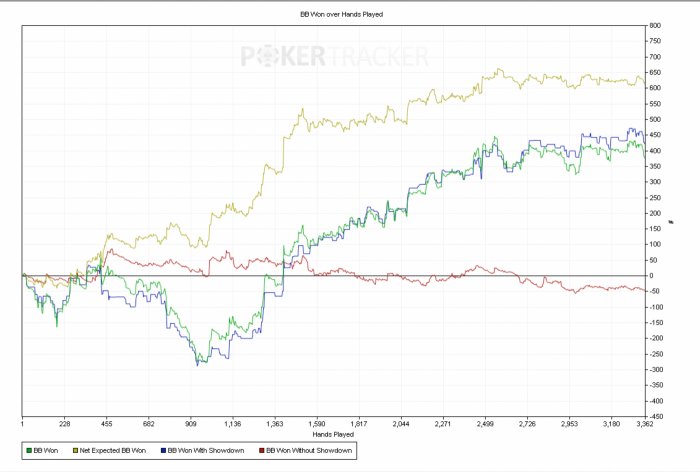Click y-axis tick label '600'
This screenshot has width=700, height=472.
point(655,88)
